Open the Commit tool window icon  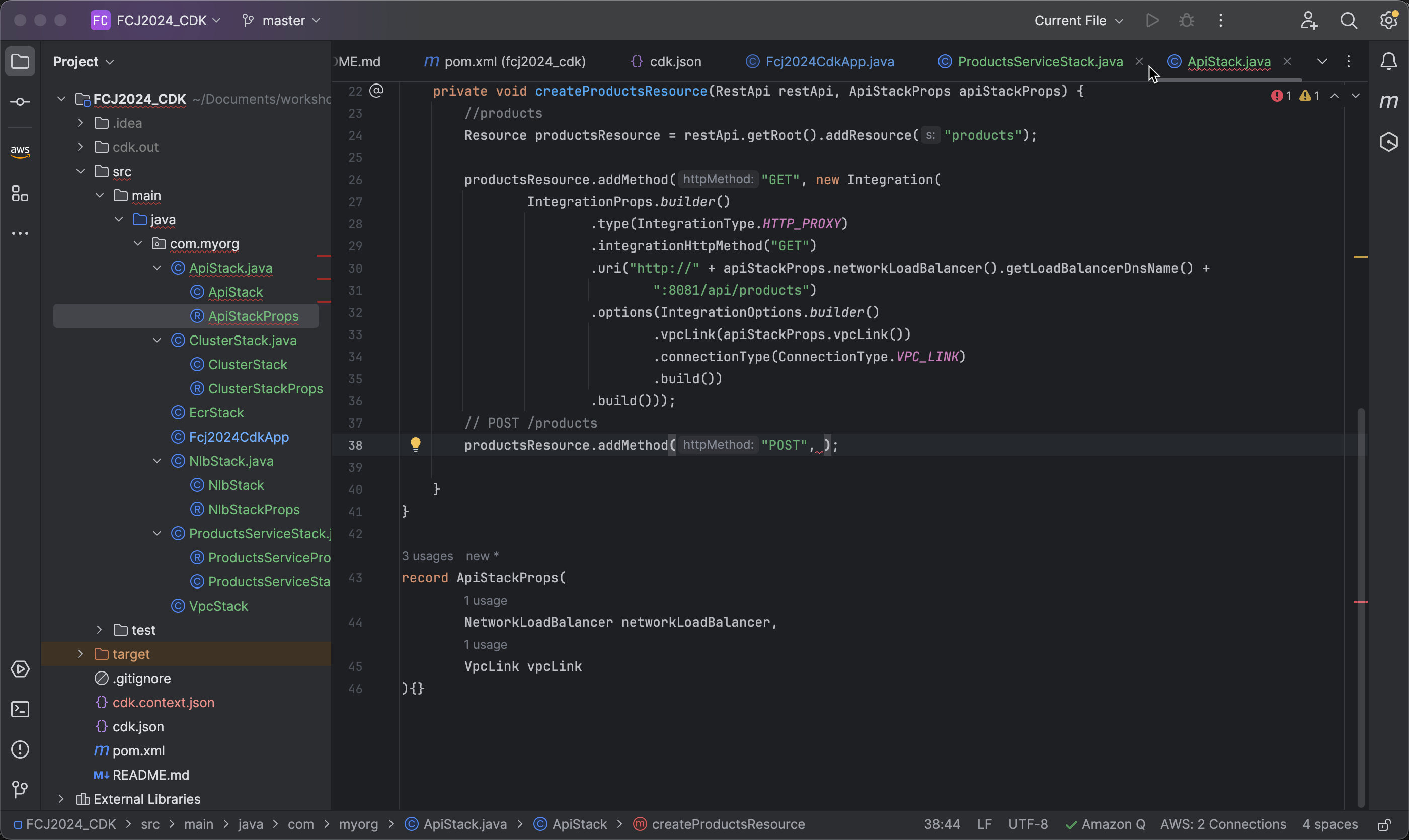tap(20, 102)
